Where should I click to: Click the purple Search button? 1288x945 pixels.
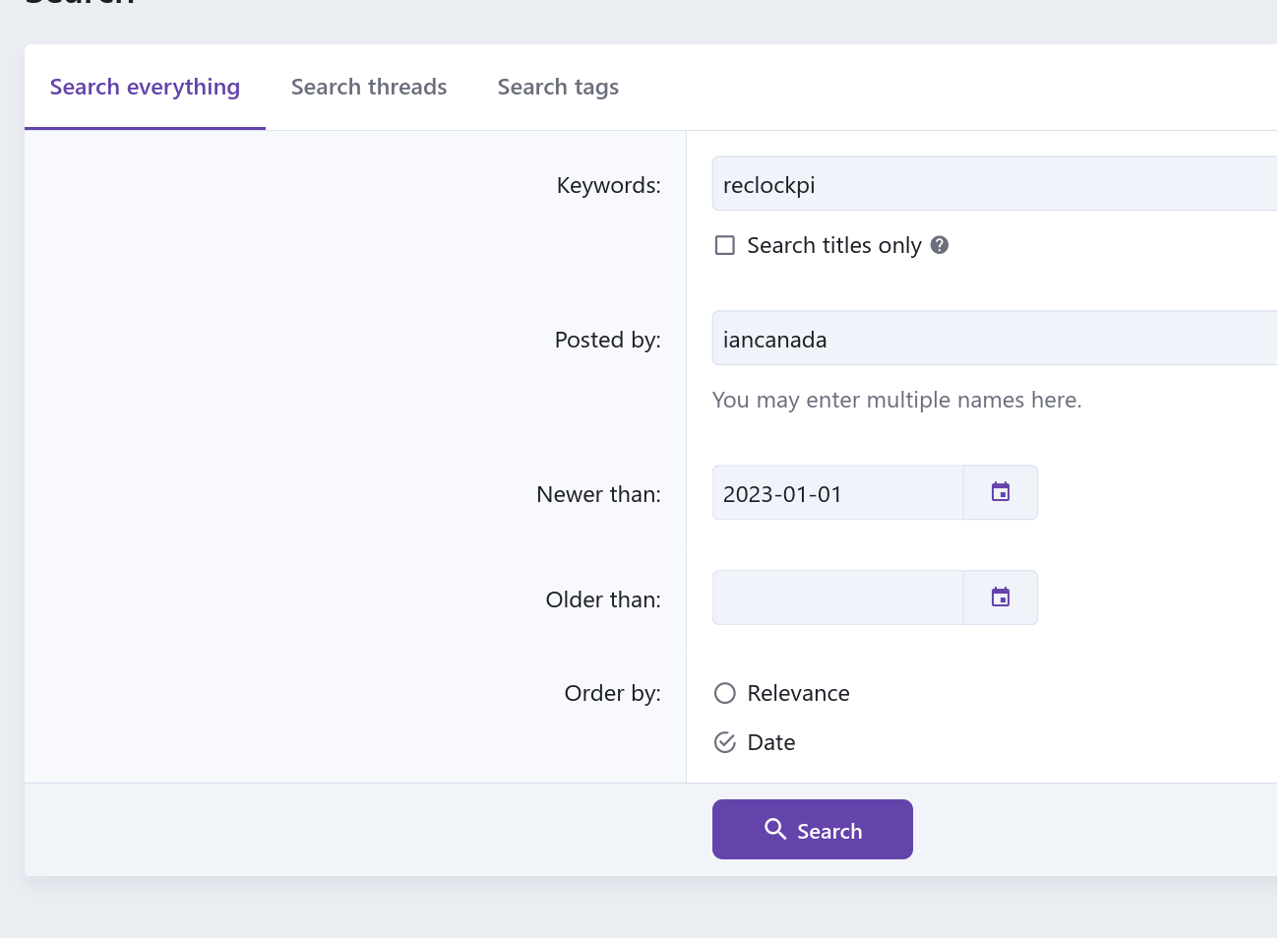tap(813, 829)
